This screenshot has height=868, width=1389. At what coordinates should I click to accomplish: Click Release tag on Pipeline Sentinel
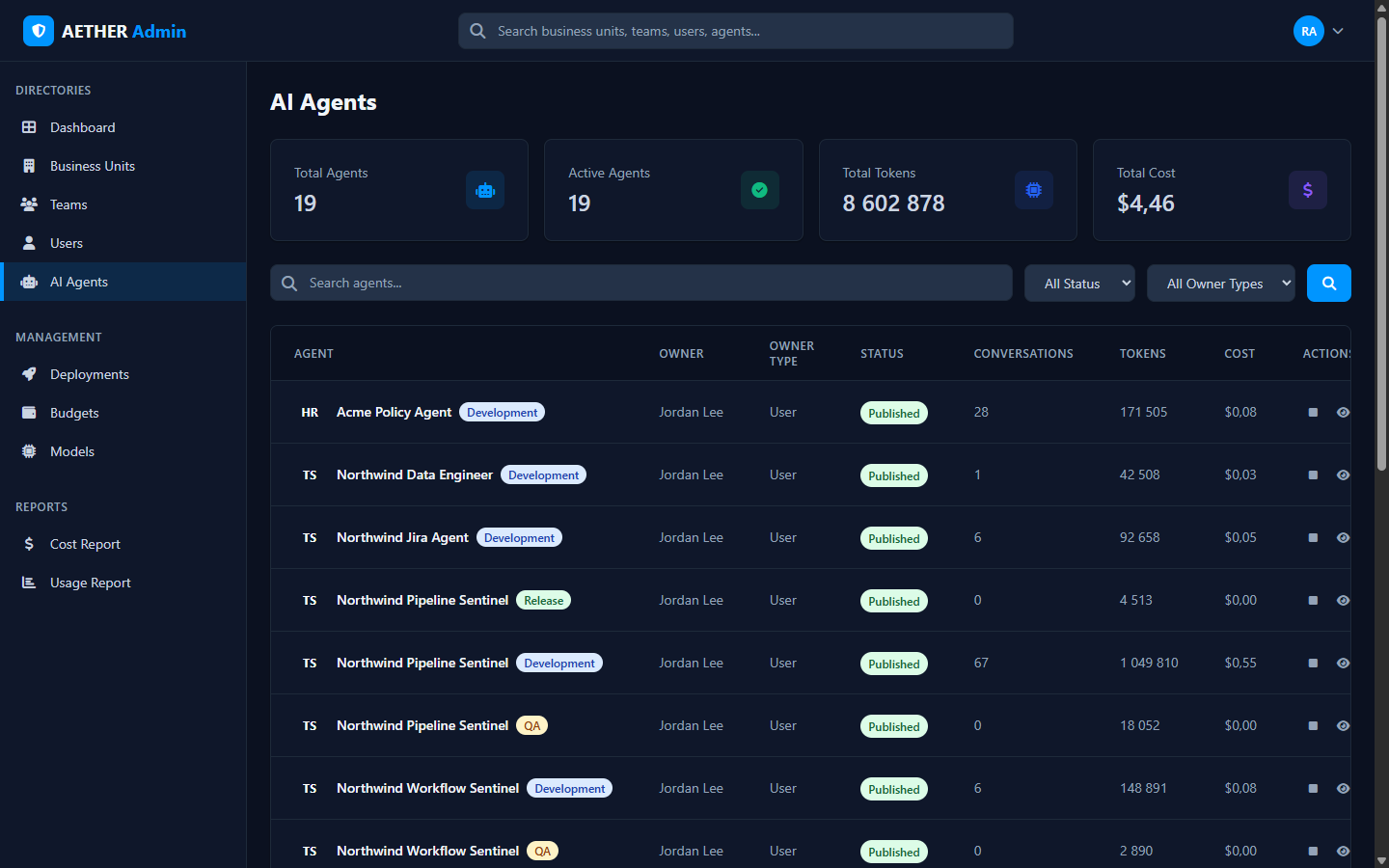(x=544, y=600)
